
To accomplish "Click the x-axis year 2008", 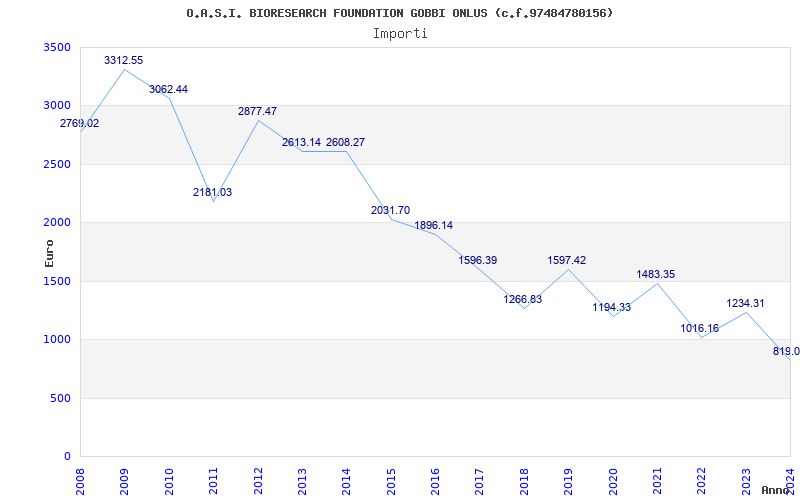I will coord(80,481).
